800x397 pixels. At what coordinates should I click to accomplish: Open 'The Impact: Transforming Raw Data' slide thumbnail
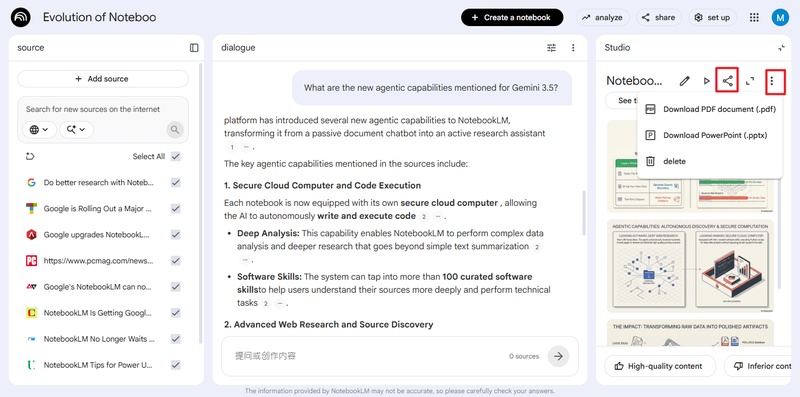(690, 333)
